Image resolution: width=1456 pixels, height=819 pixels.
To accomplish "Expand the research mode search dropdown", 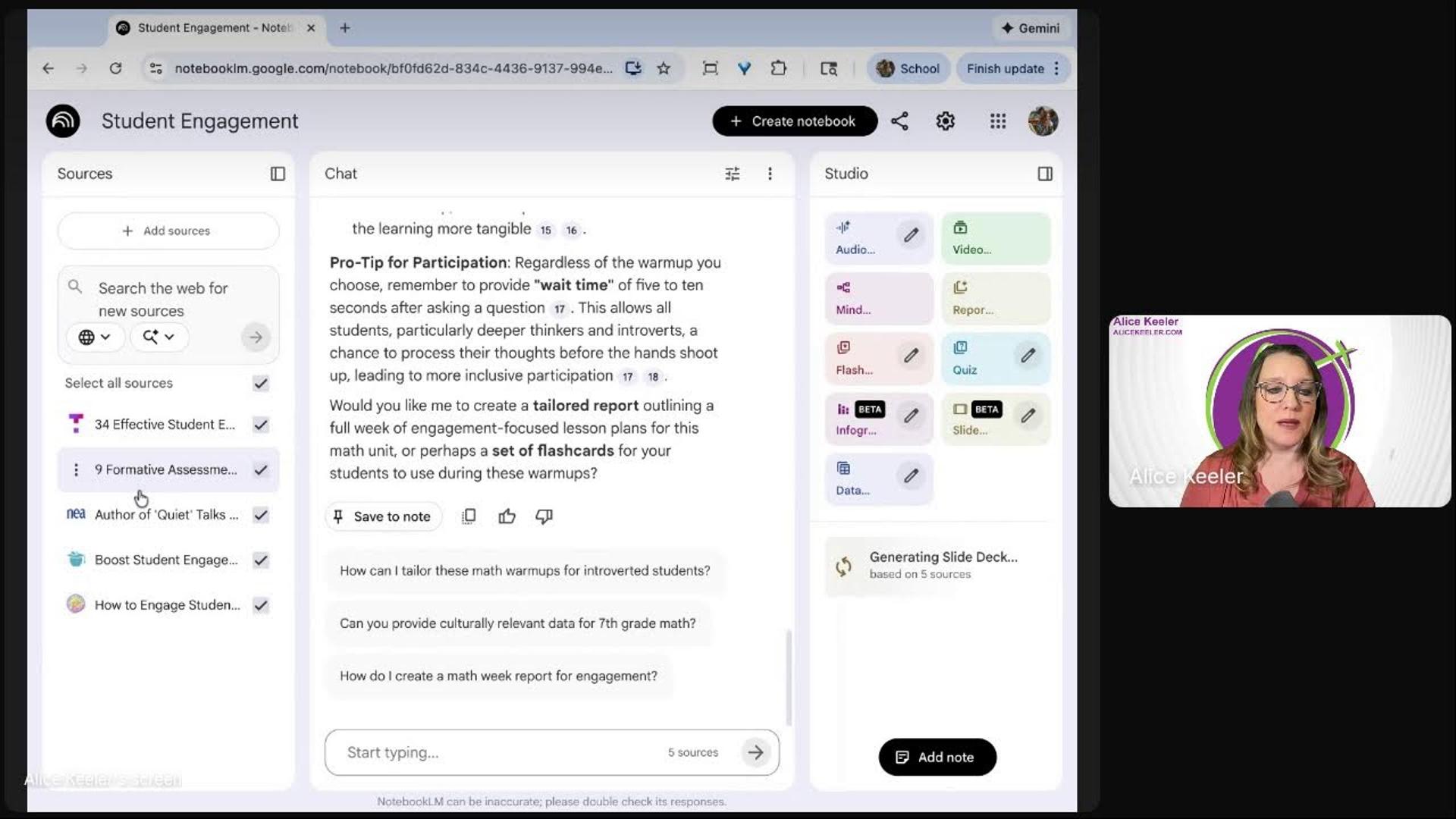I will click(x=158, y=337).
